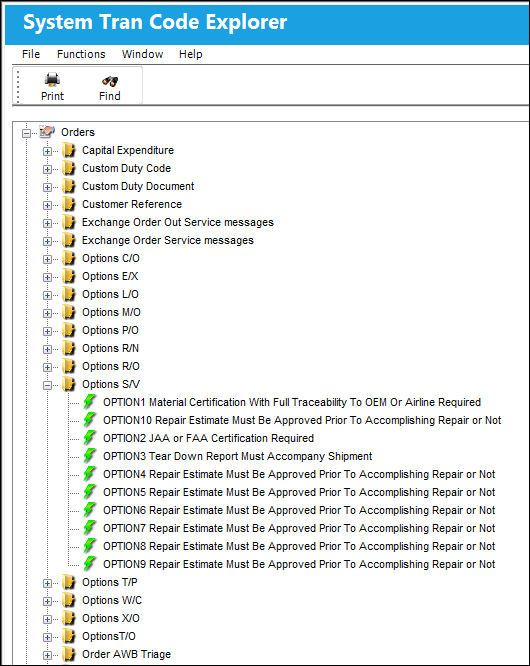Viewport: 530px width, 666px height.
Task: Click the Orders root node icon
Action: [47, 132]
